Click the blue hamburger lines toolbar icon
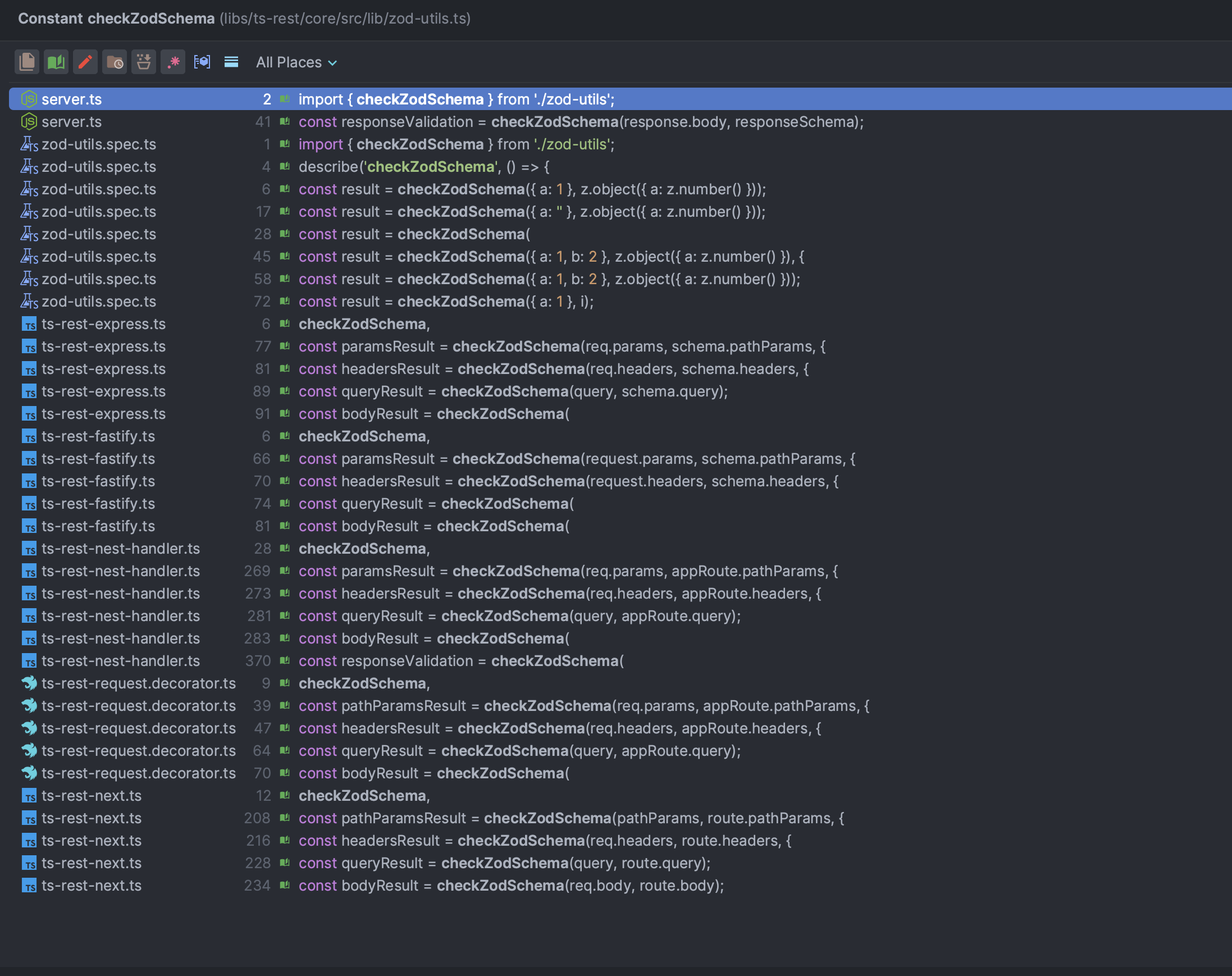 (231, 62)
